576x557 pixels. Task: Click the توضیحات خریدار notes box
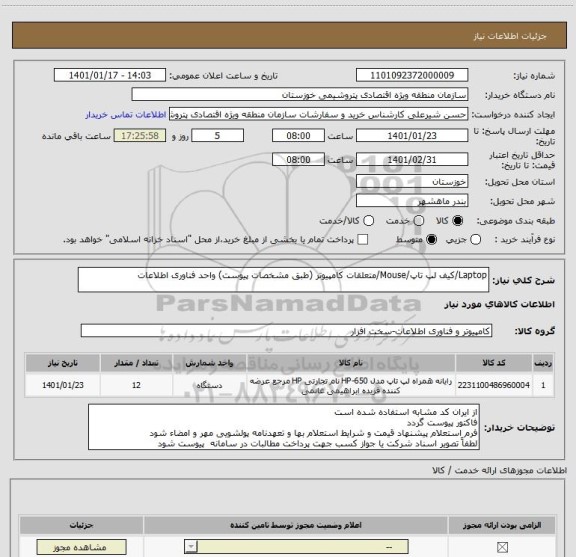pyautogui.click(x=284, y=427)
